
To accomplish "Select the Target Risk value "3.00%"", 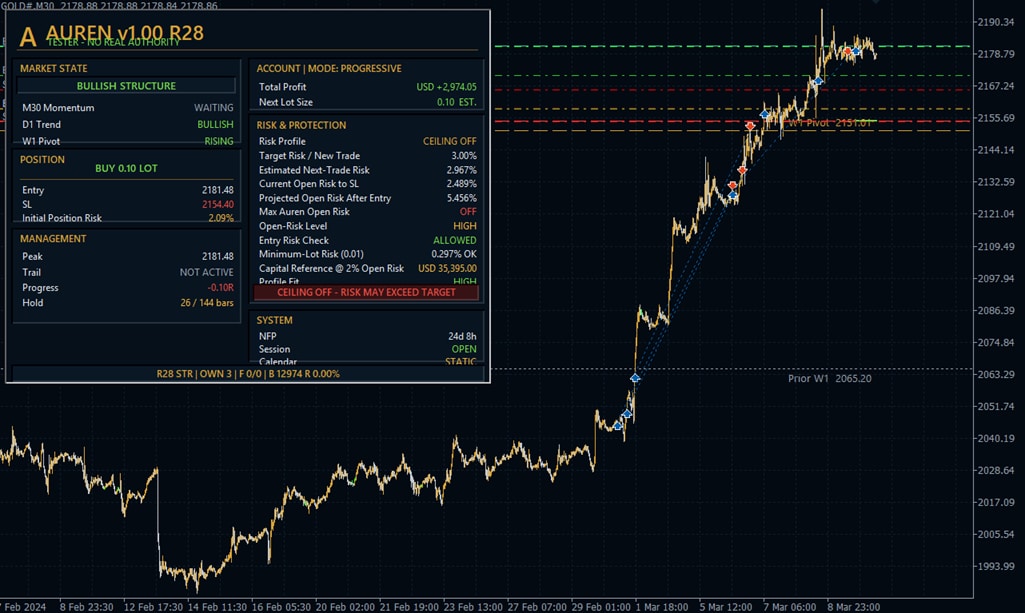I will (464, 156).
